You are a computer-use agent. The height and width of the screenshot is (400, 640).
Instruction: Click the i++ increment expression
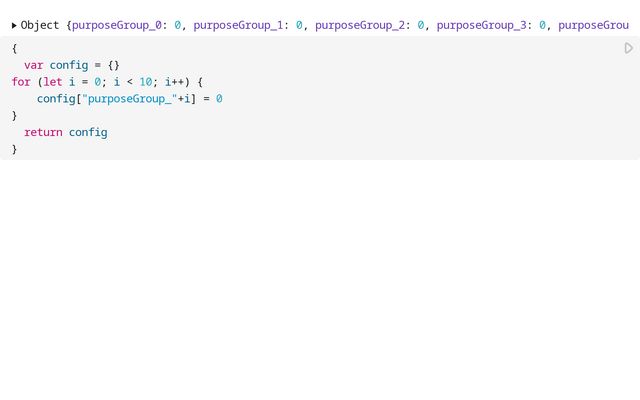pyautogui.click(x=174, y=82)
